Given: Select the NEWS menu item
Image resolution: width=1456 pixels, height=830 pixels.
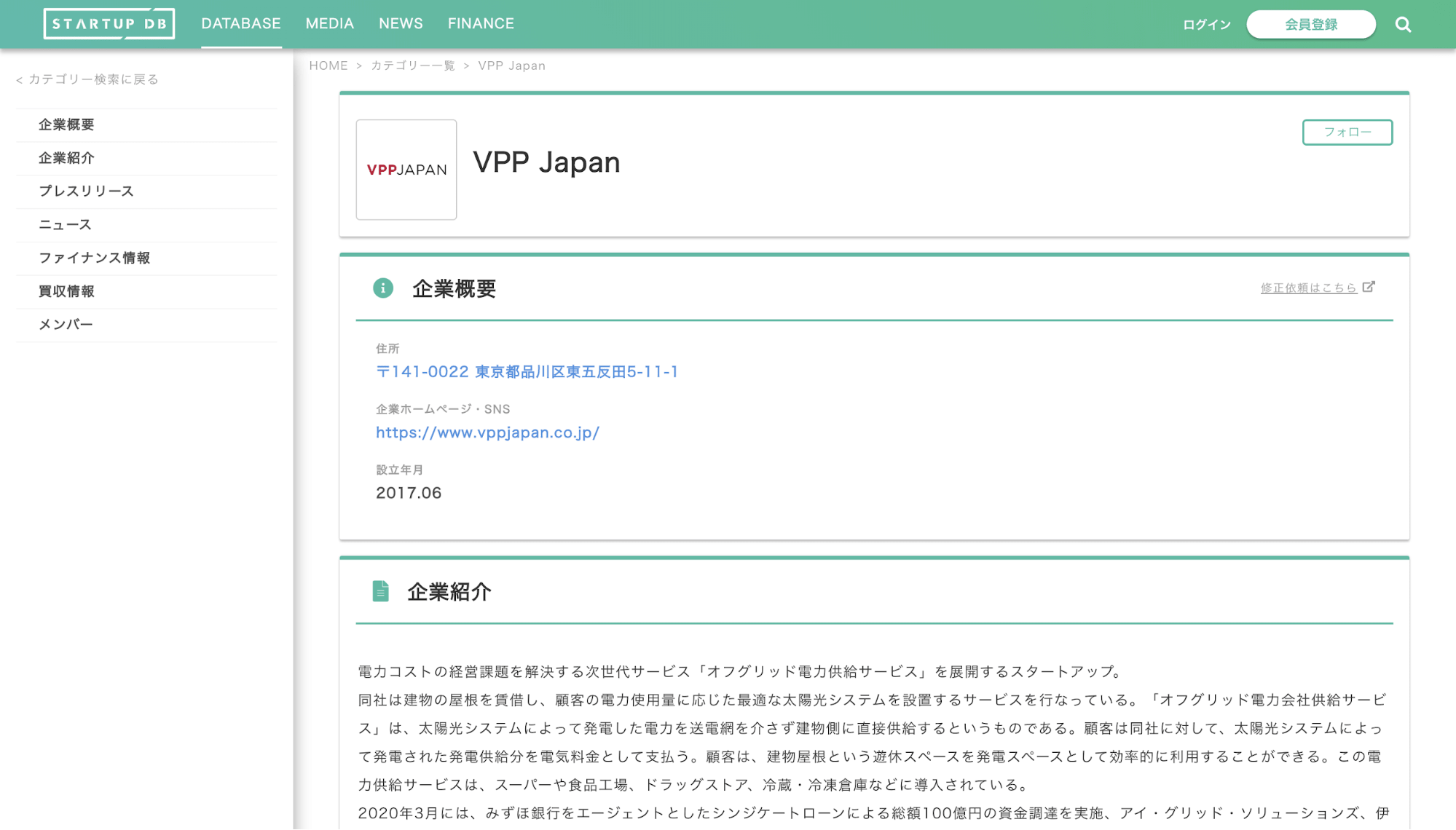Looking at the screenshot, I should click(400, 23).
